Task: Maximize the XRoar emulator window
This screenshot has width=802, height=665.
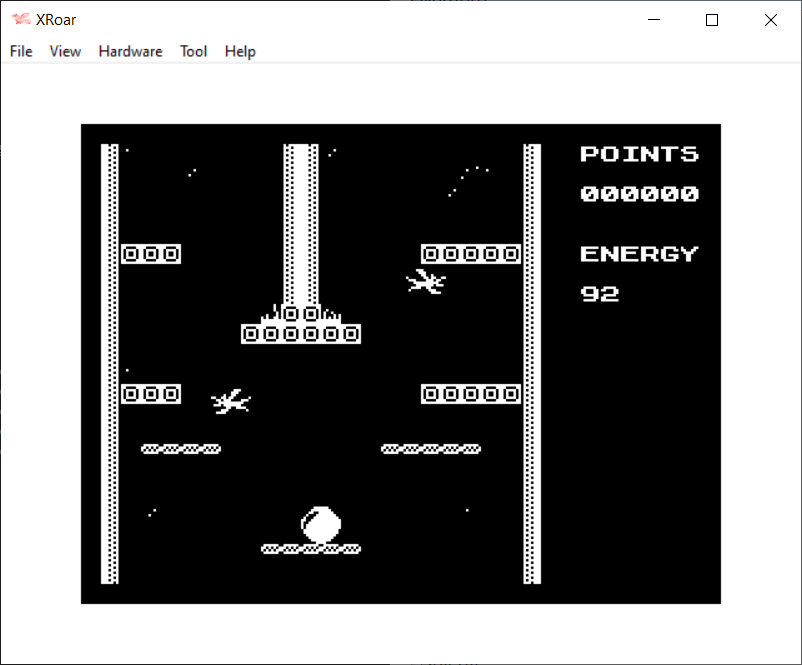Action: click(x=712, y=20)
